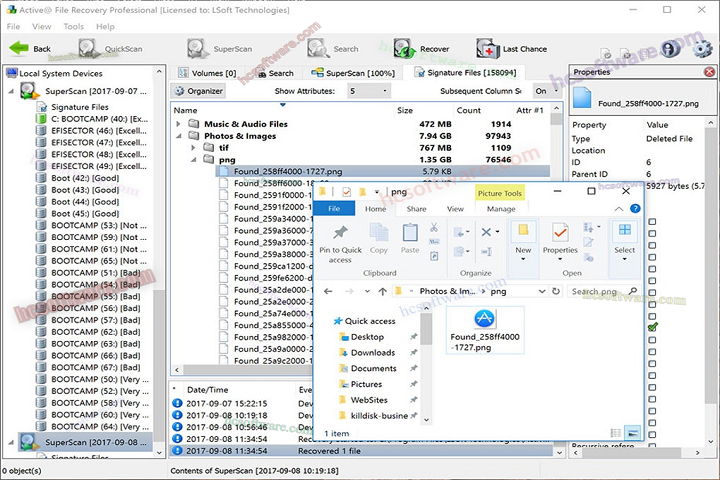The width and height of the screenshot is (720, 480).
Task: Collapse Photos & Images folder
Action: 179,136
